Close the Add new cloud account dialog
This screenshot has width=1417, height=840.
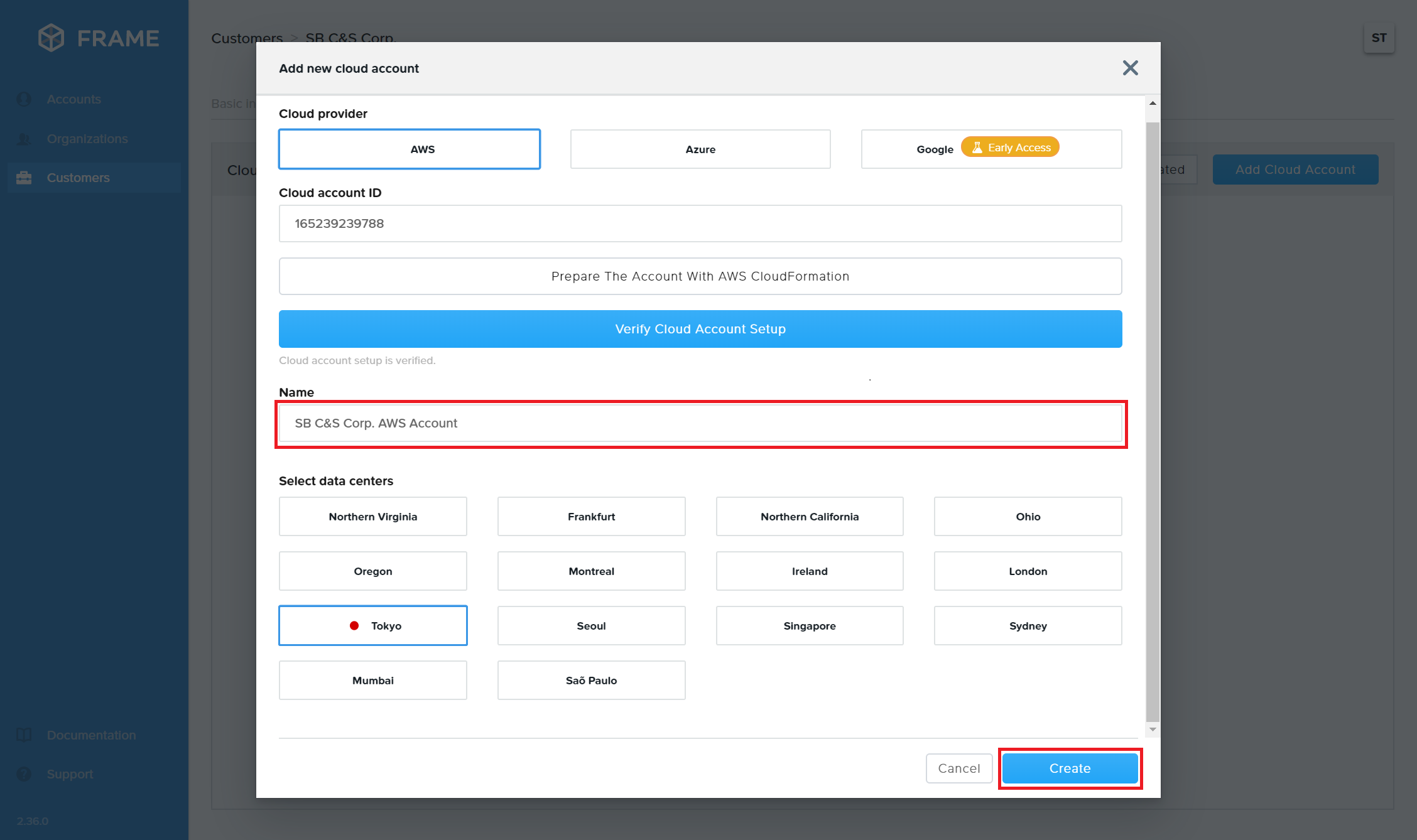[1130, 68]
